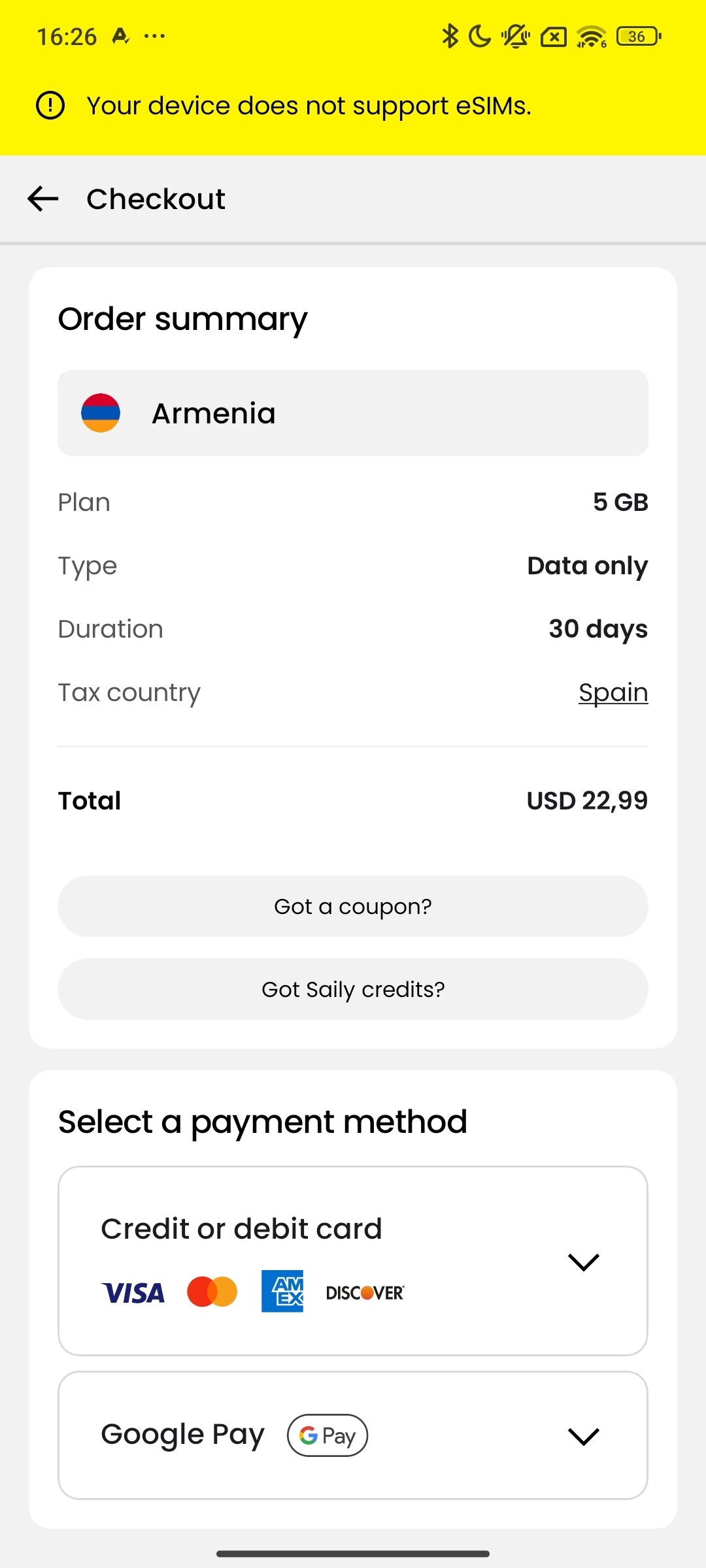The image size is (706, 1568).
Task: Tap the Visa card logo
Action: 133,1293
